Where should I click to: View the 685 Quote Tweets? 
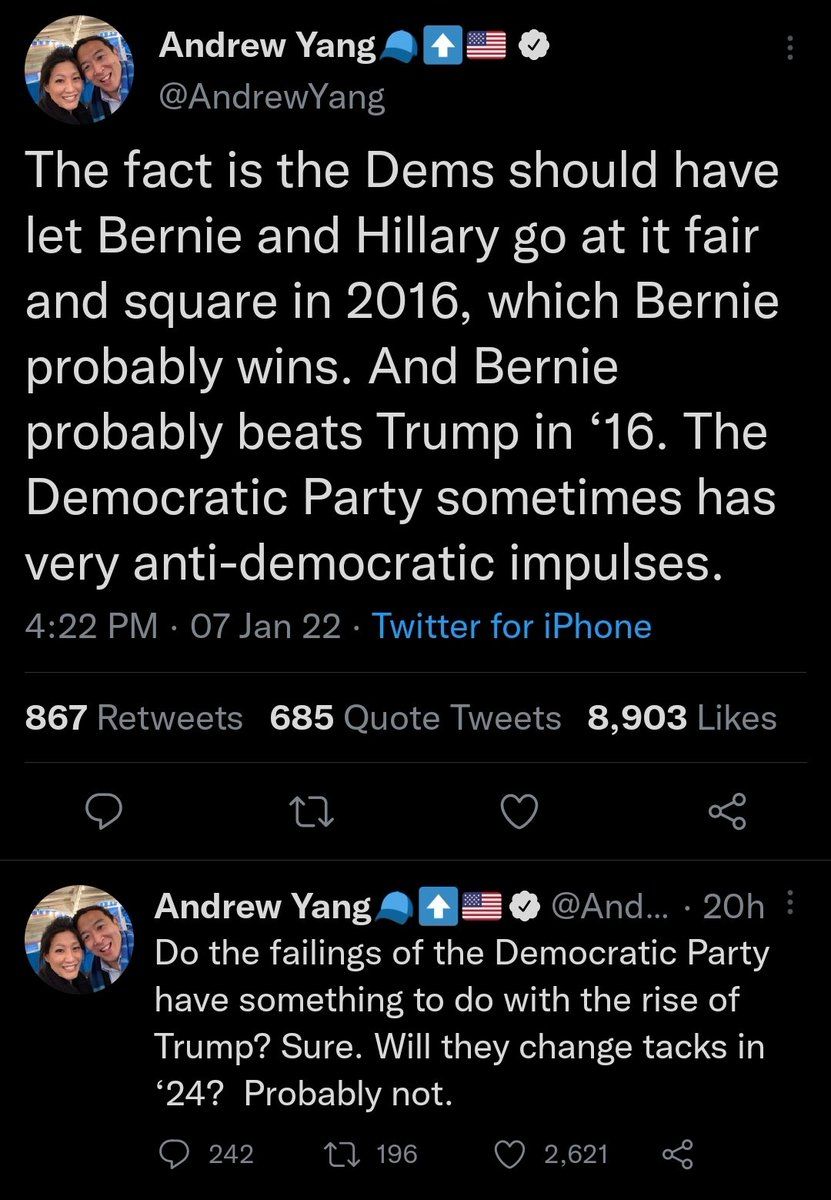coord(415,717)
